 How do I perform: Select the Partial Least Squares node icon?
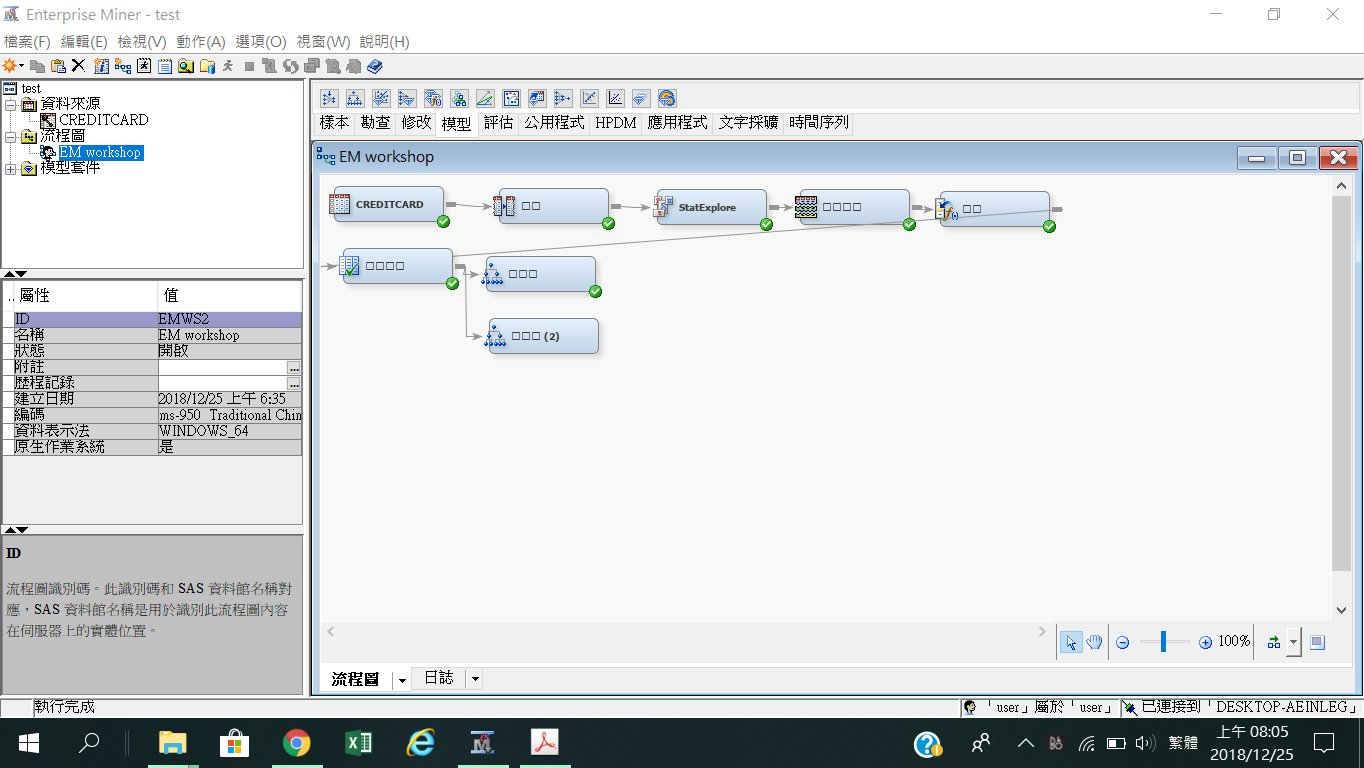(x=589, y=98)
